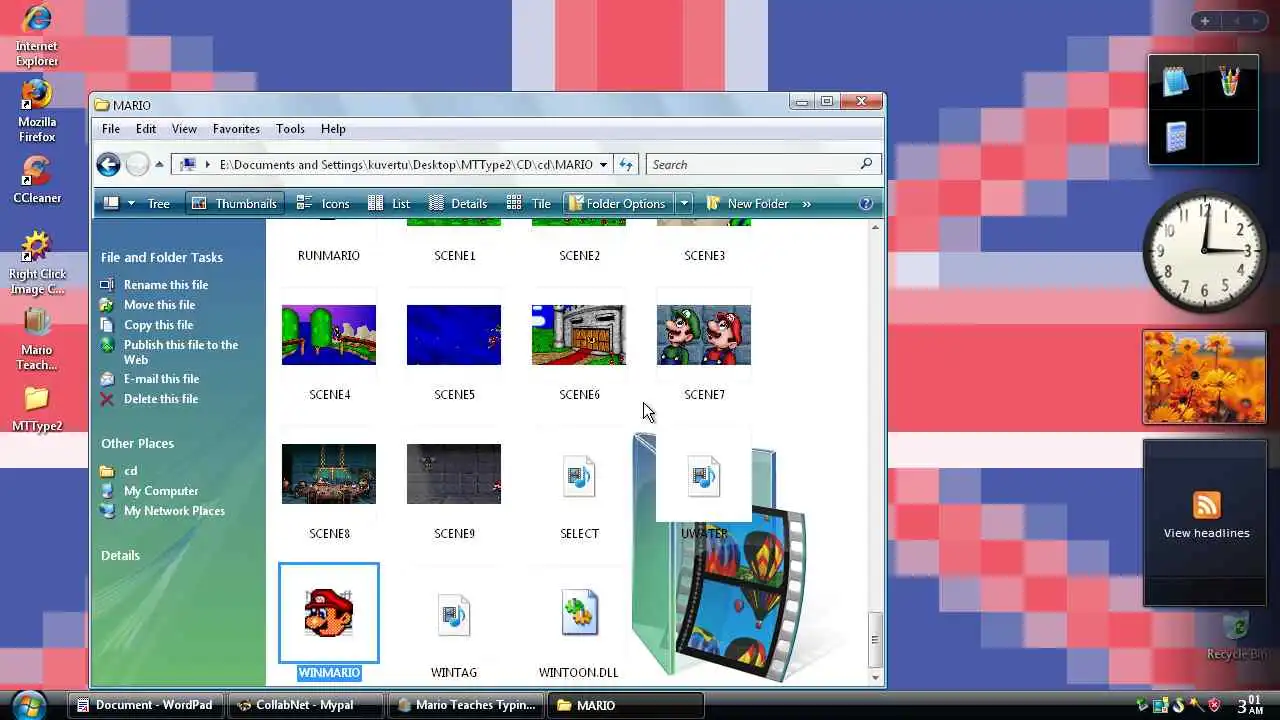Open the notepad icon in sidebar launcher
This screenshot has height=720, width=1280.
(1176, 83)
